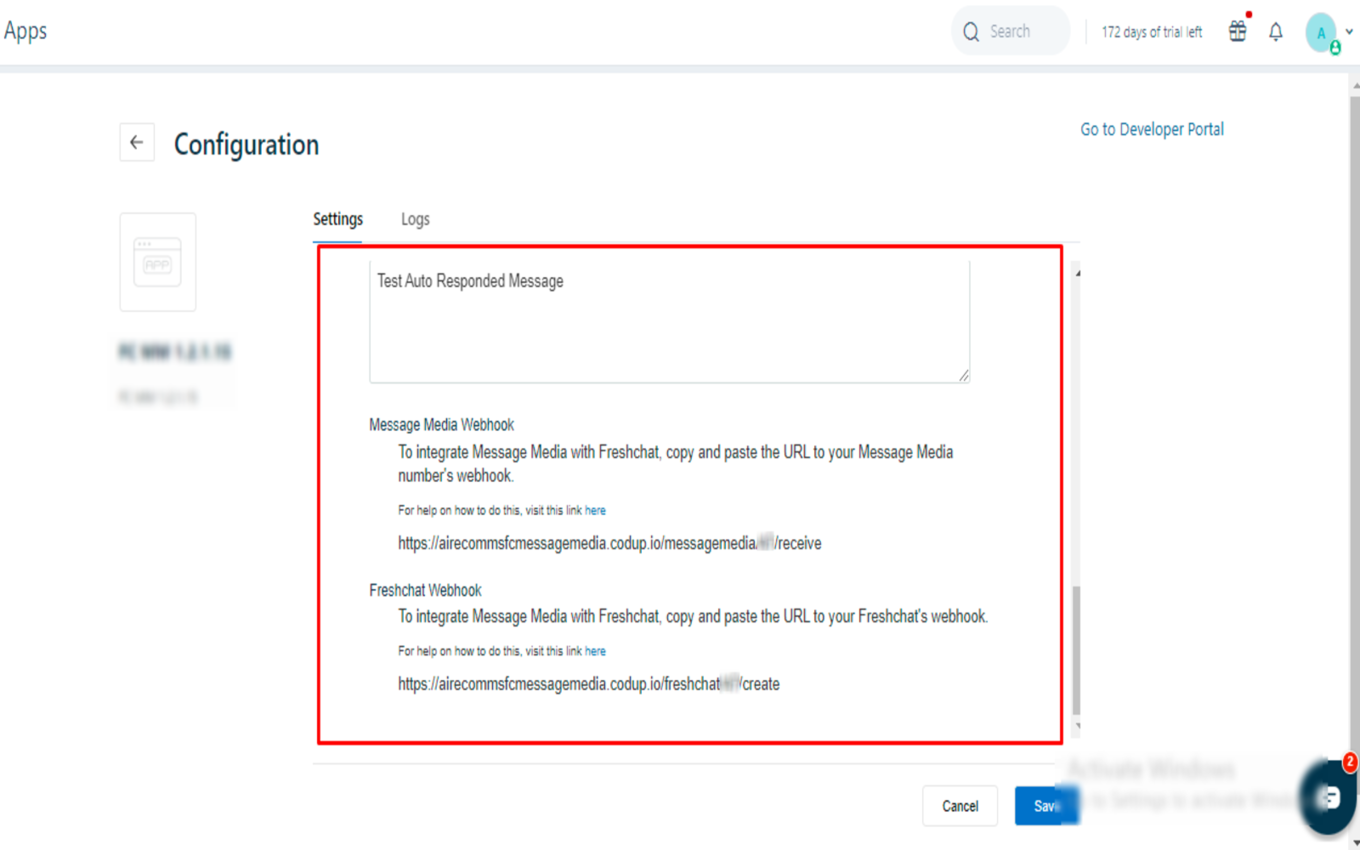Click the back arrow beside Configuration
The height and width of the screenshot is (850, 1360).
point(137,142)
